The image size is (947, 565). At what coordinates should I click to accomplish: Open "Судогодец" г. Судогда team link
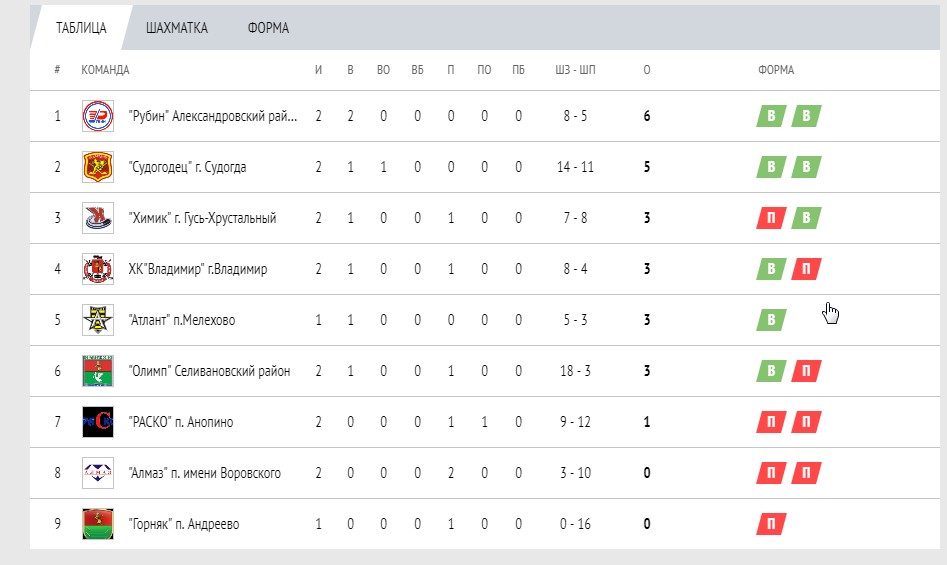pyautogui.click(x=187, y=167)
